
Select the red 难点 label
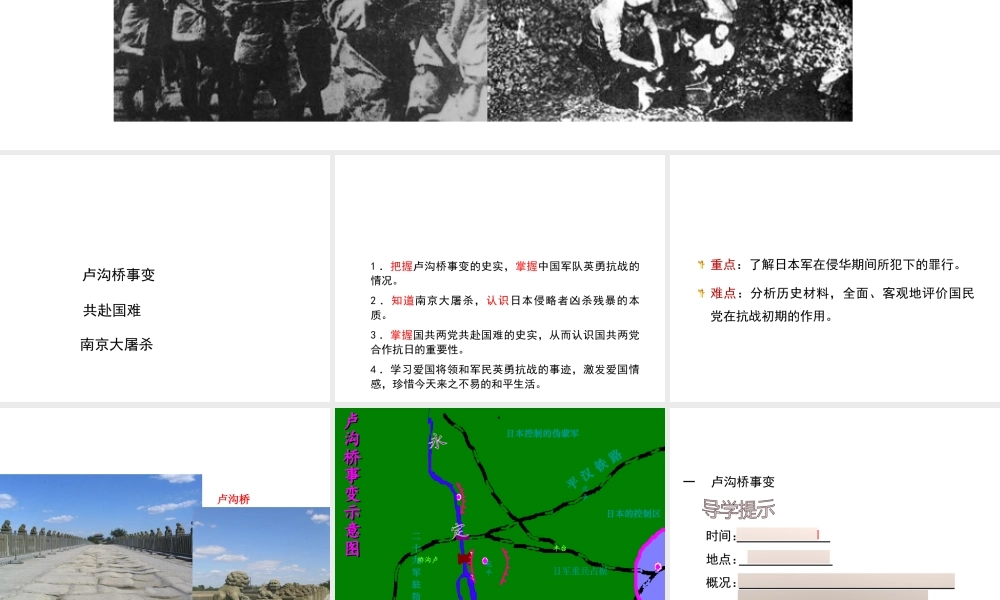723,293
